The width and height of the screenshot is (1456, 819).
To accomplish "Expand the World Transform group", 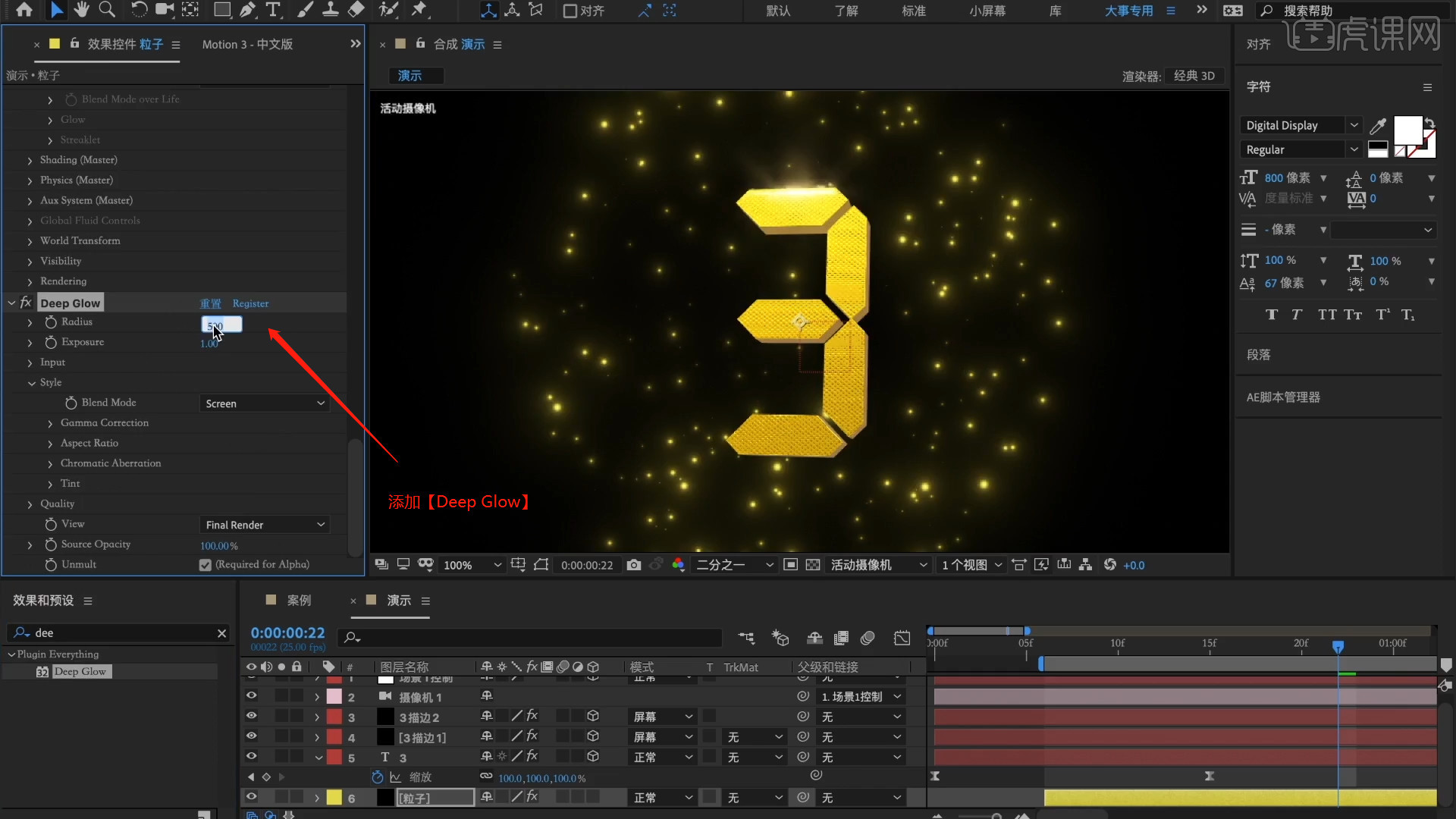I will [30, 241].
